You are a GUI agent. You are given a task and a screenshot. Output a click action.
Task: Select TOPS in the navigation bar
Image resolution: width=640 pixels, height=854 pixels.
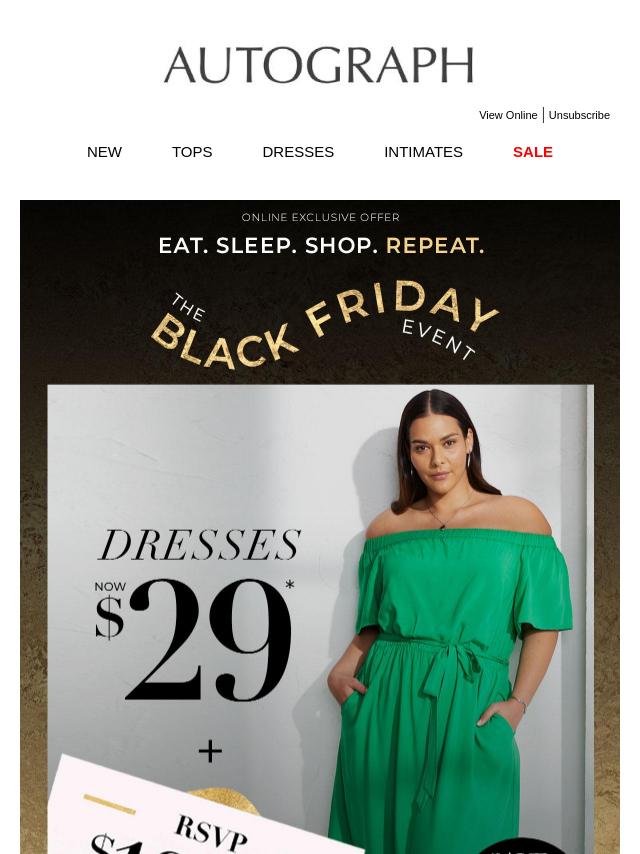pyautogui.click(x=192, y=152)
